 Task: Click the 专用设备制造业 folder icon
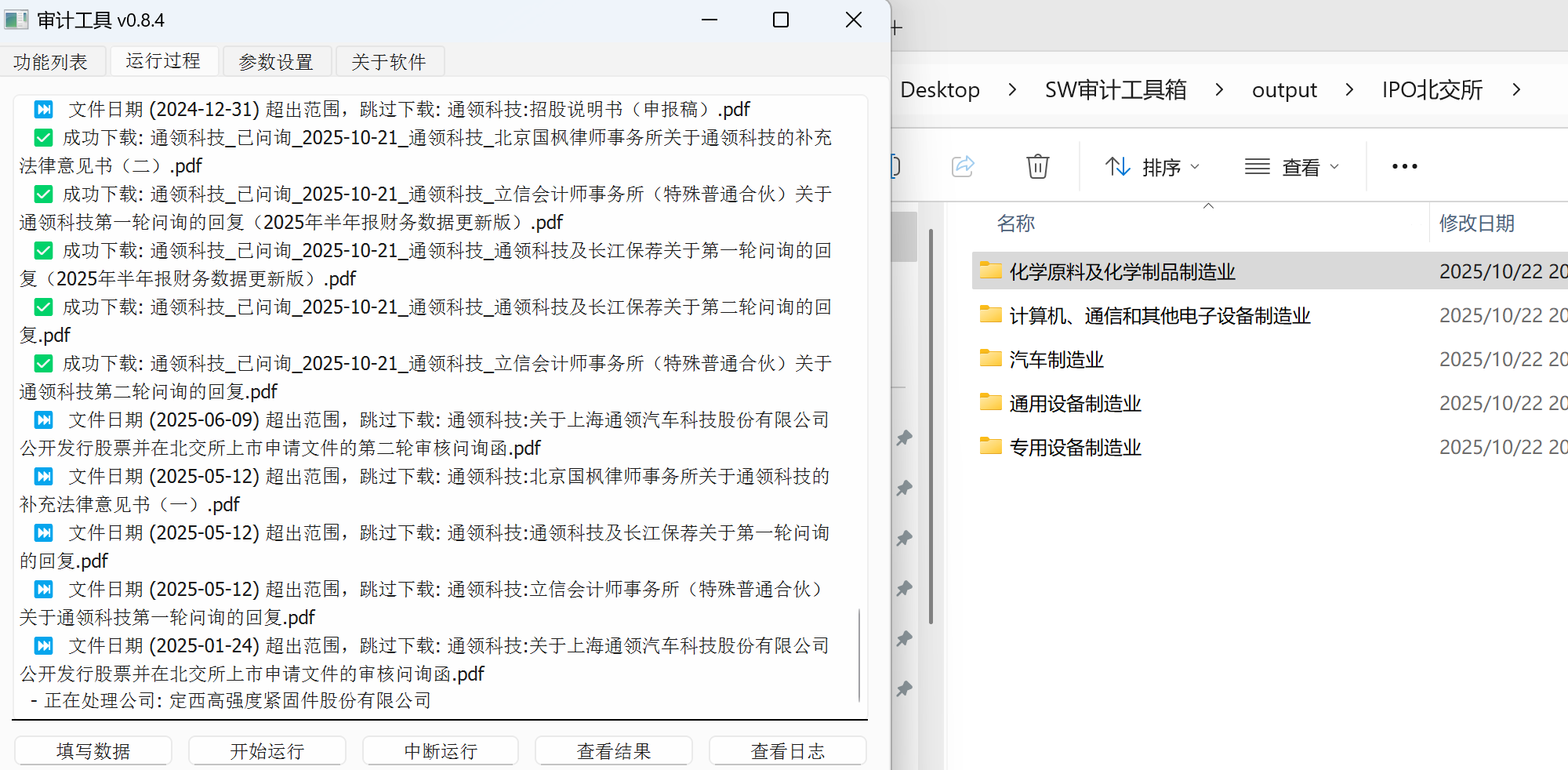pos(991,447)
